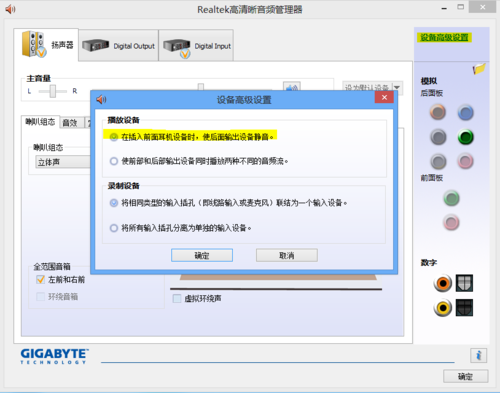This screenshot has height=393, width=500.
Task: Switch to the 扬声器 tab
Action: pos(46,45)
